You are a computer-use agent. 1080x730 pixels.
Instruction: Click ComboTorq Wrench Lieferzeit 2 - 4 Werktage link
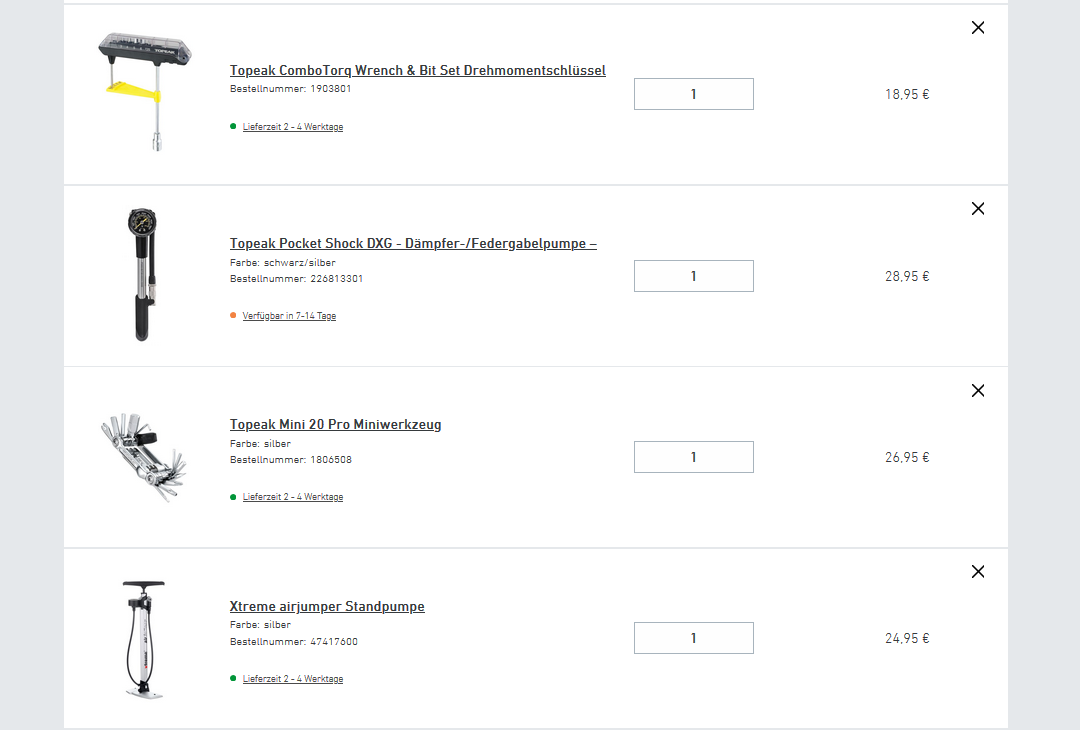pos(292,127)
